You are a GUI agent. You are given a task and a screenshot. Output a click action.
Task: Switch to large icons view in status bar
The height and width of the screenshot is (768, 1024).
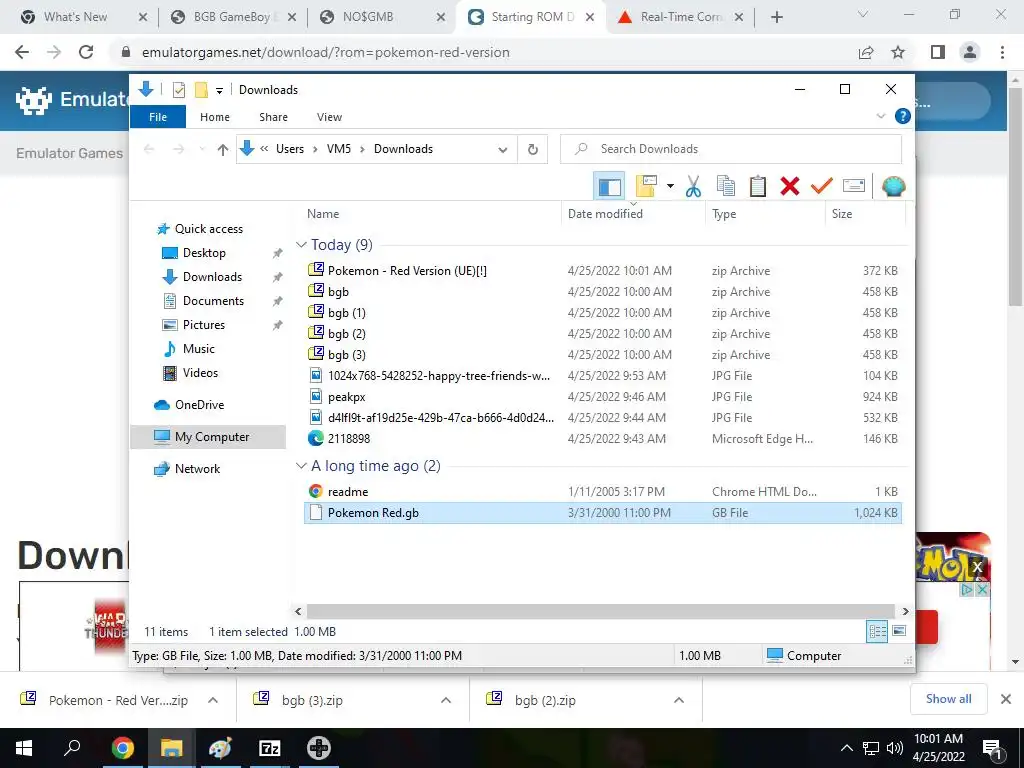[899, 631]
